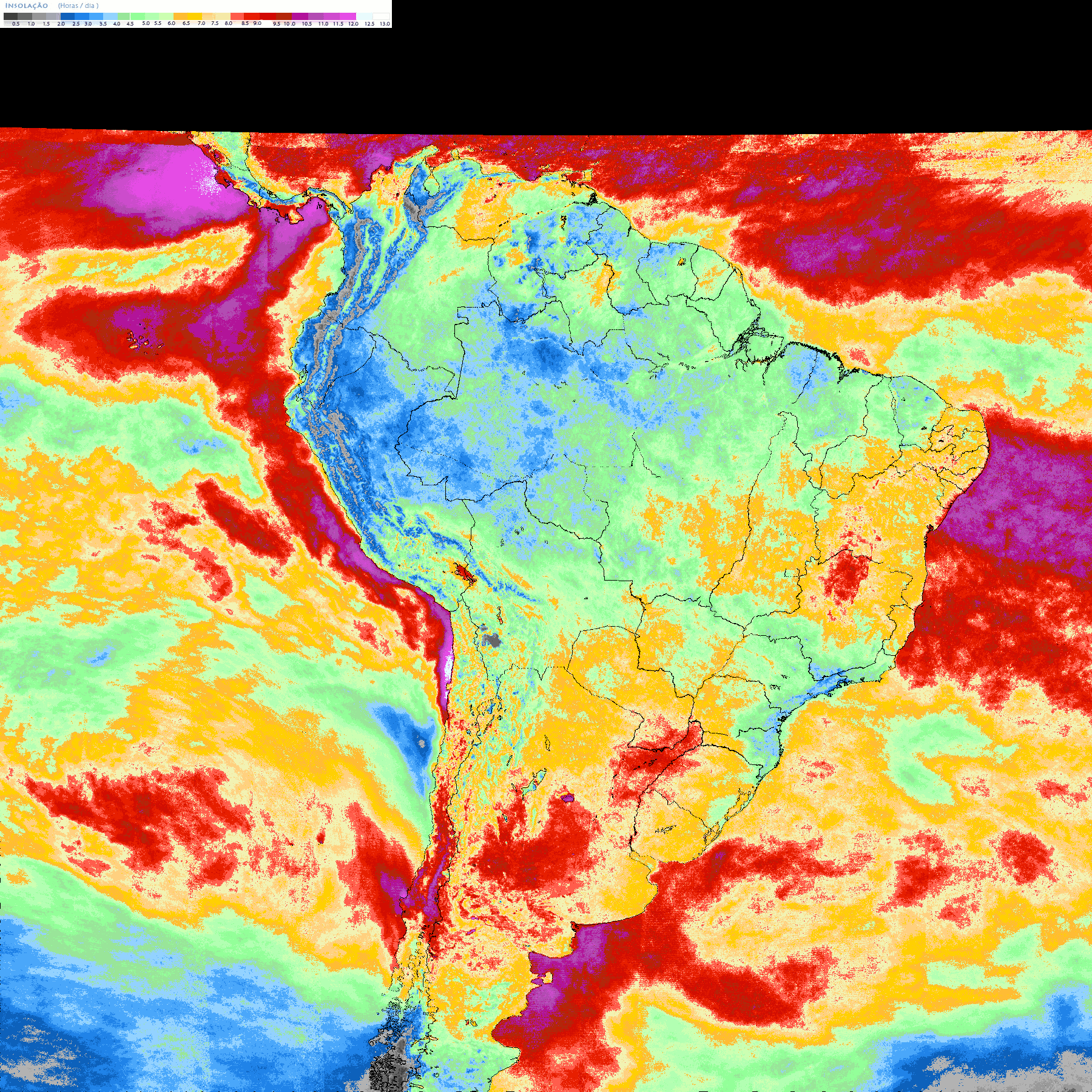The height and width of the screenshot is (1092, 1092).
Task: Click the 'Insolação' legend title
Action: 27,5
